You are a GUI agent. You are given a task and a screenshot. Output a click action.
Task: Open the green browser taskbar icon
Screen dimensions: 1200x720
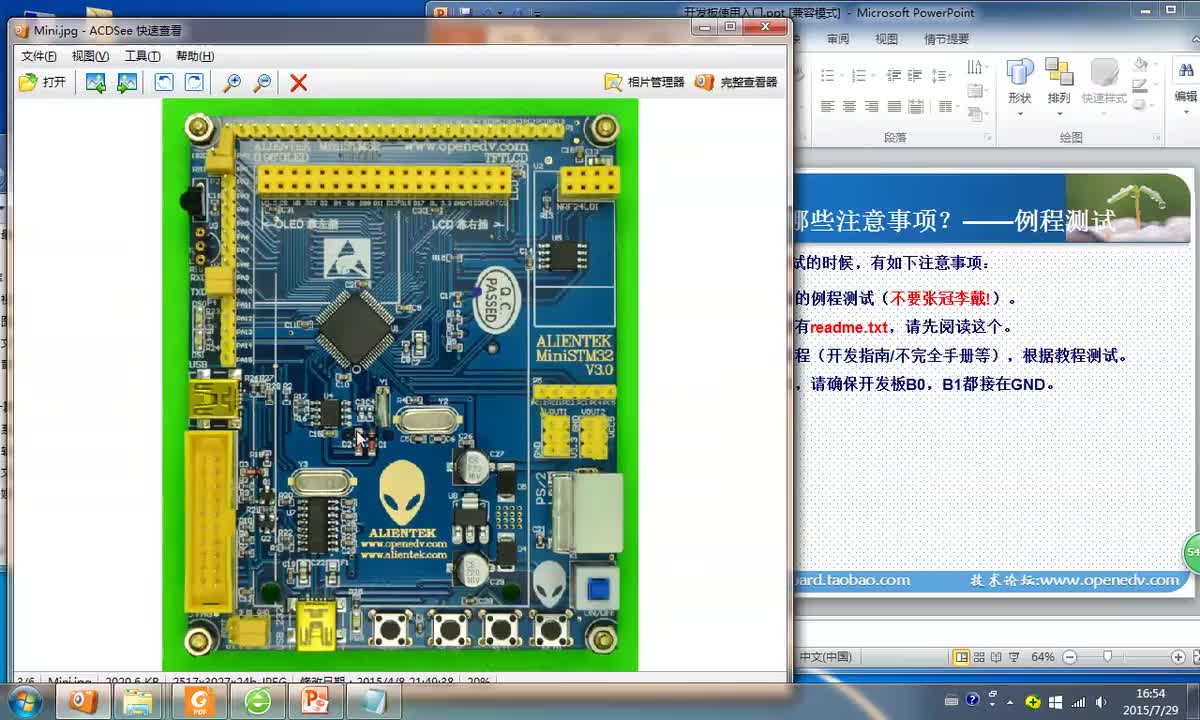(257, 701)
